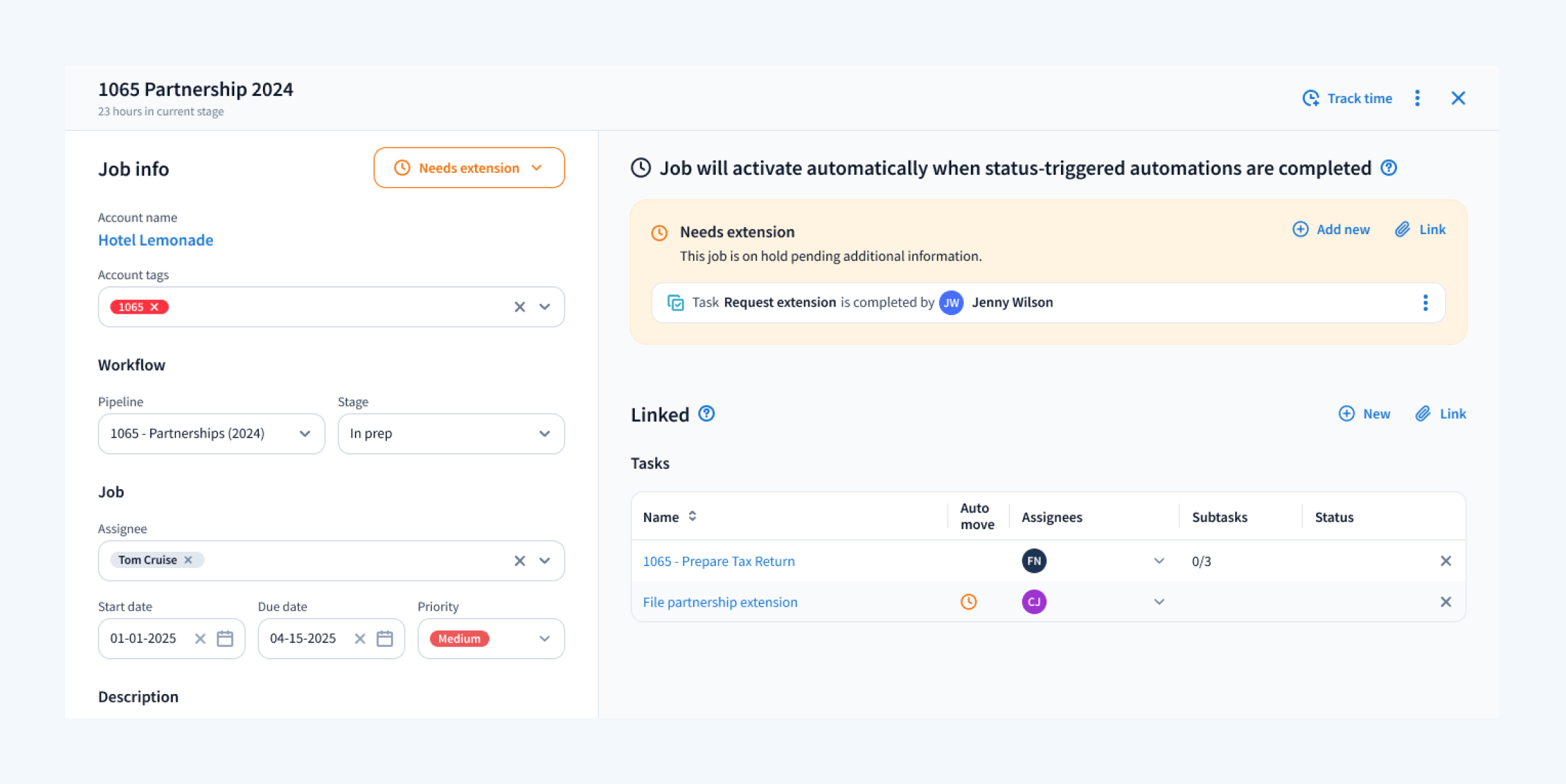Close the 1065 Partnership 2024 panel
Viewport: 1566px width, 784px height.
tap(1458, 98)
